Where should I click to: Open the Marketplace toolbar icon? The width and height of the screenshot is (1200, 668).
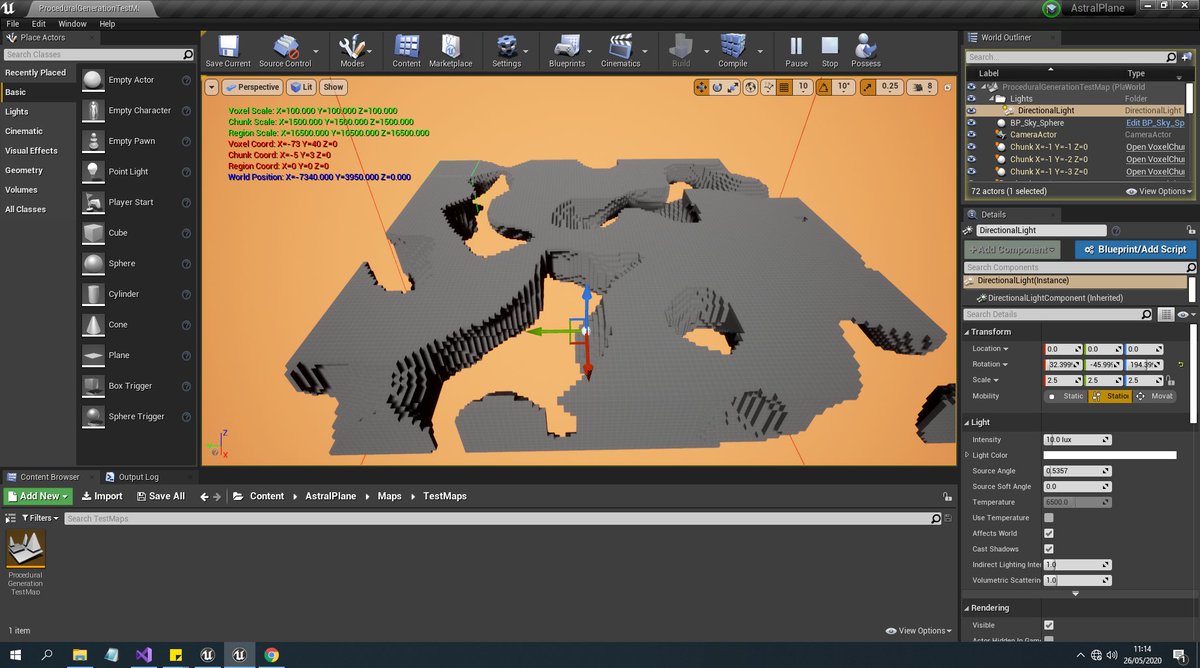tap(450, 52)
